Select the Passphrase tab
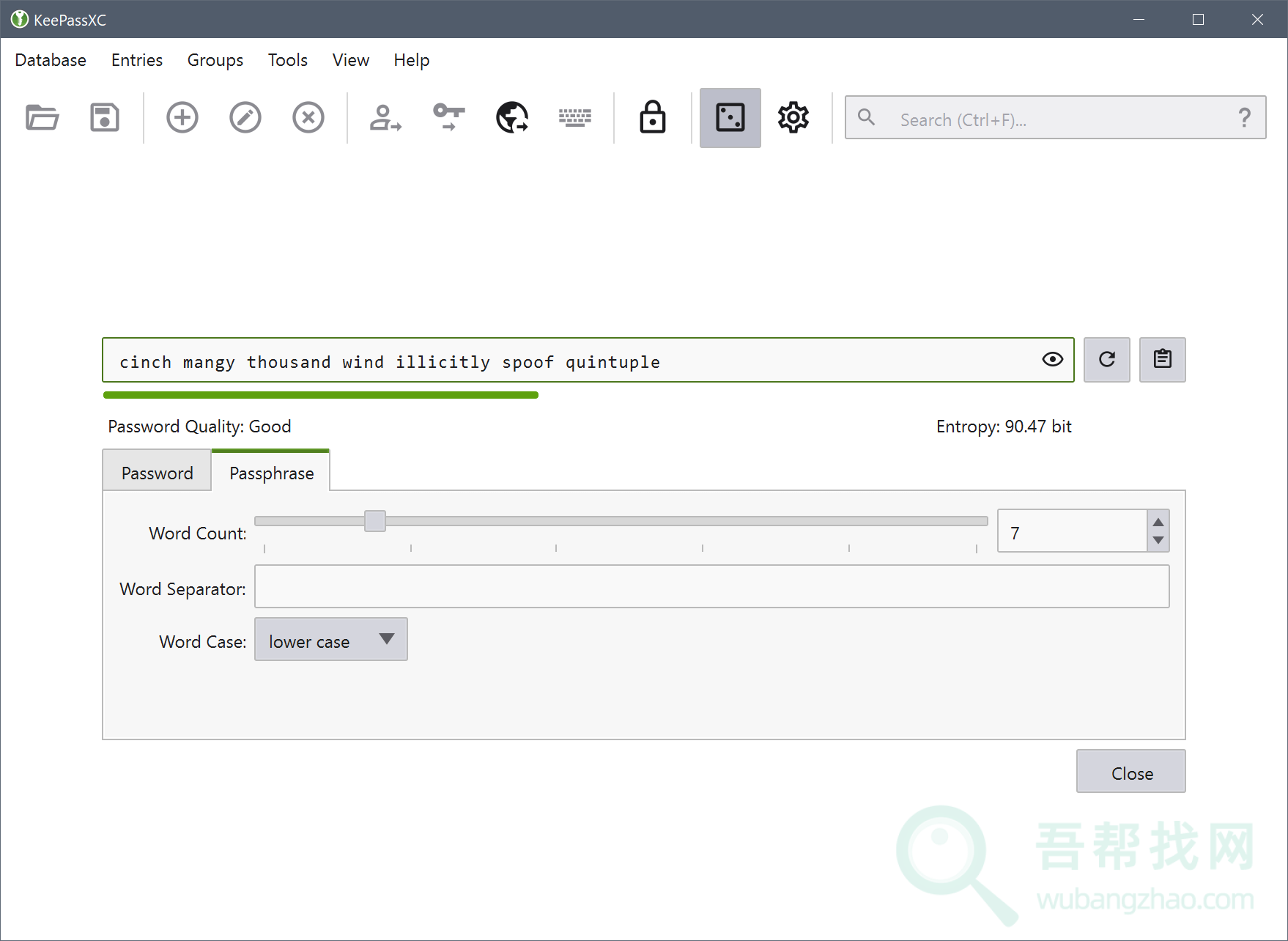 (x=272, y=472)
